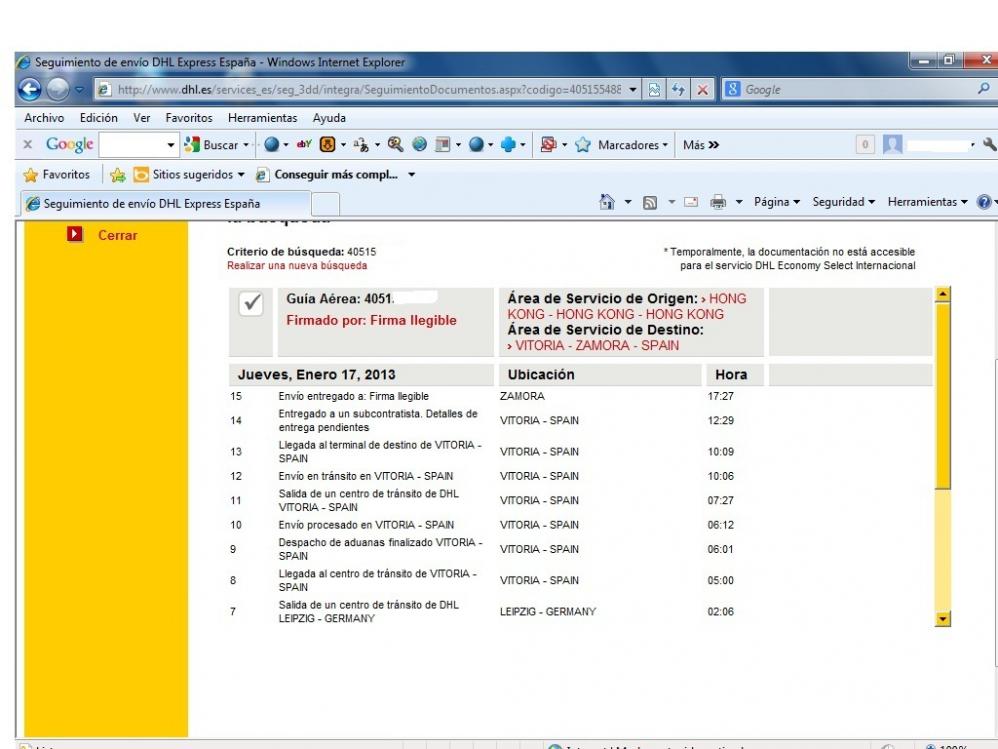Click the notification counter showing 0
998x749 pixels.
click(x=865, y=144)
